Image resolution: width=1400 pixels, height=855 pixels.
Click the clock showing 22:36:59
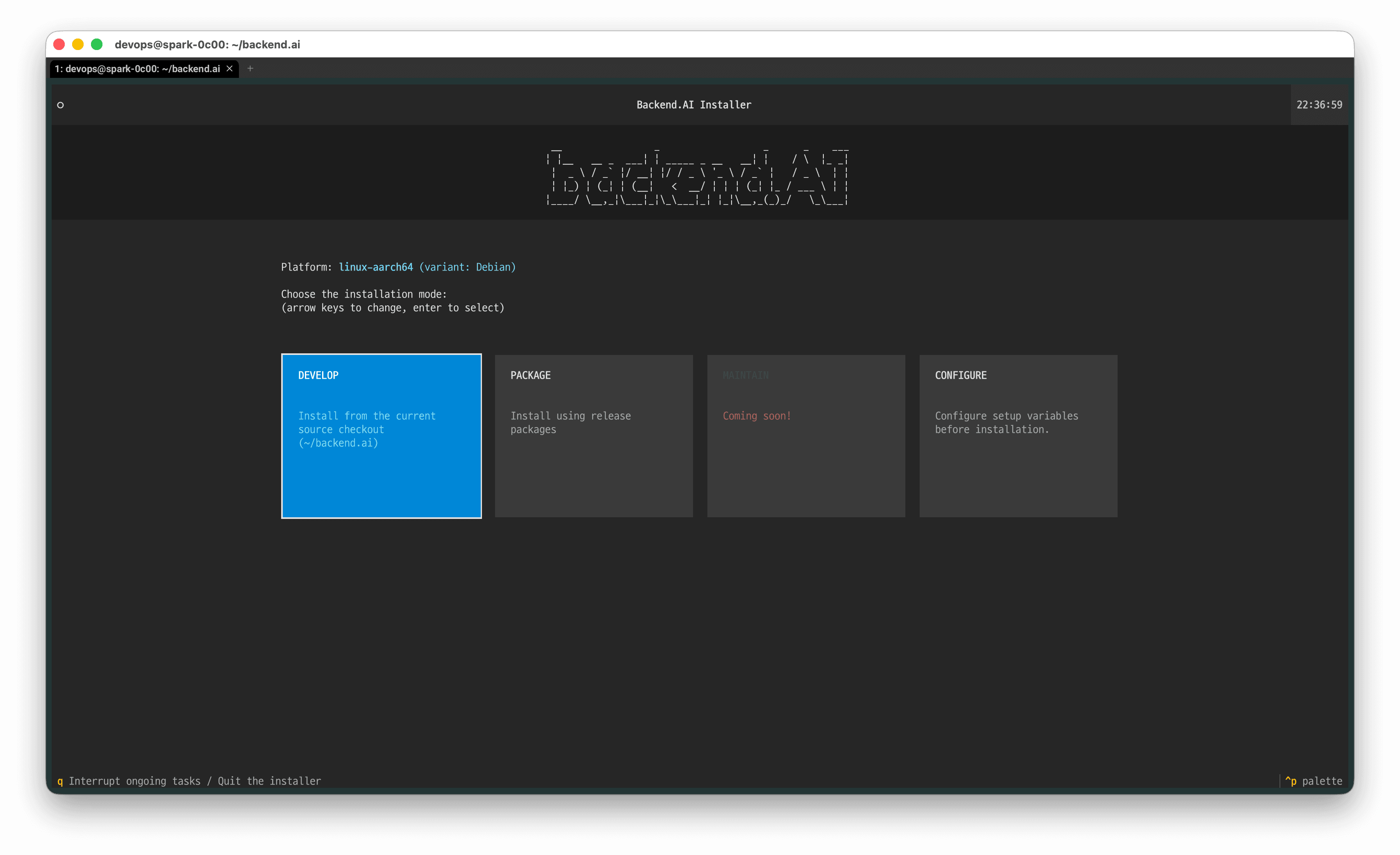1319,105
